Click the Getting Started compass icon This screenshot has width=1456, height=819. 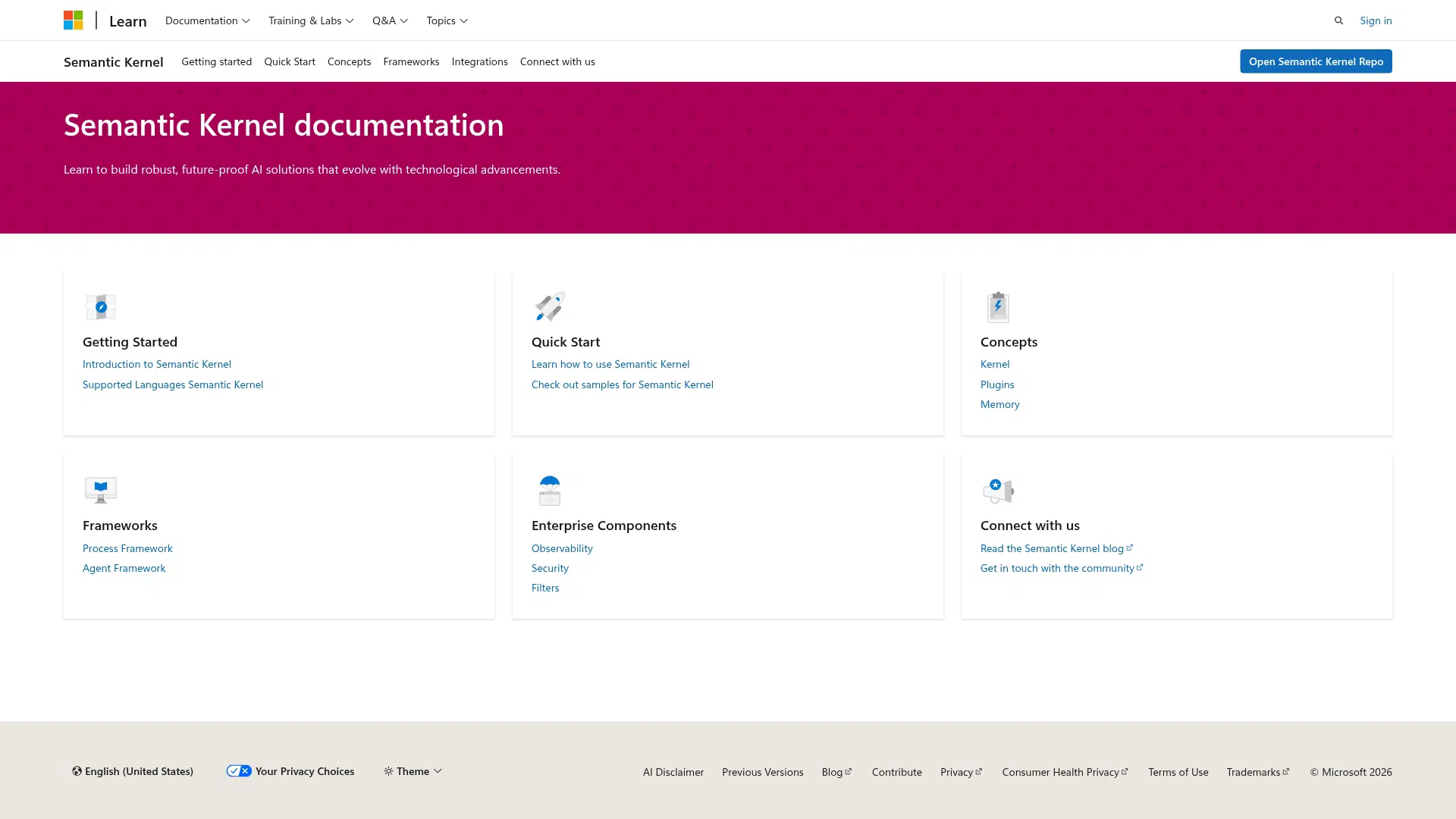(101, 307)
